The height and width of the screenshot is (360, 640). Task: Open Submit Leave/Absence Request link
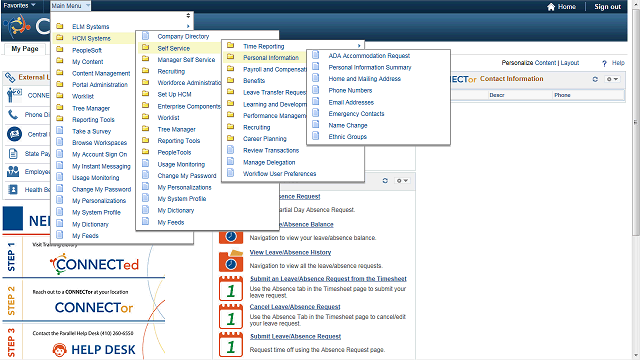point(296,336)
